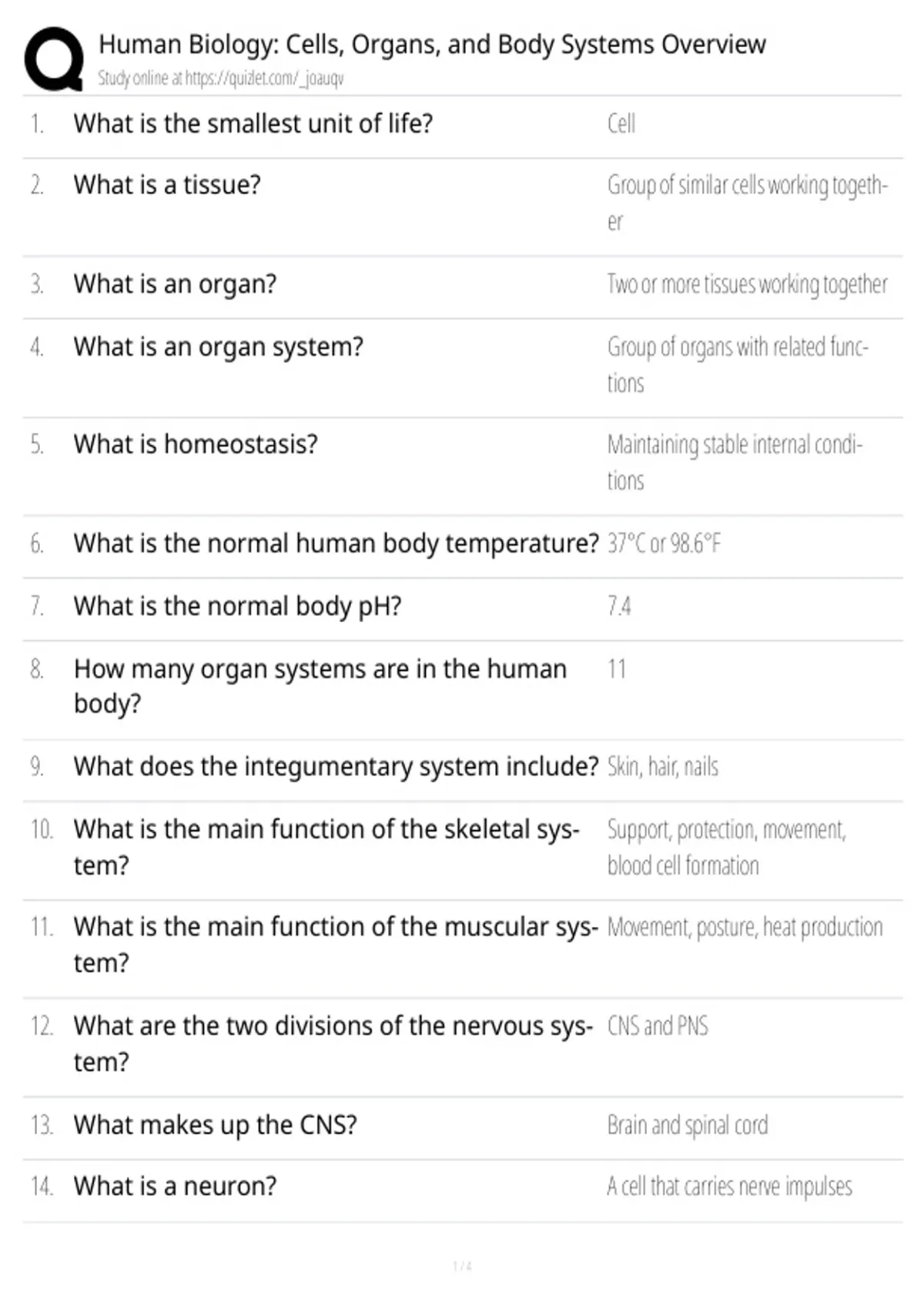
Task: Select the question What is a tissue
Action: [167, 185]
